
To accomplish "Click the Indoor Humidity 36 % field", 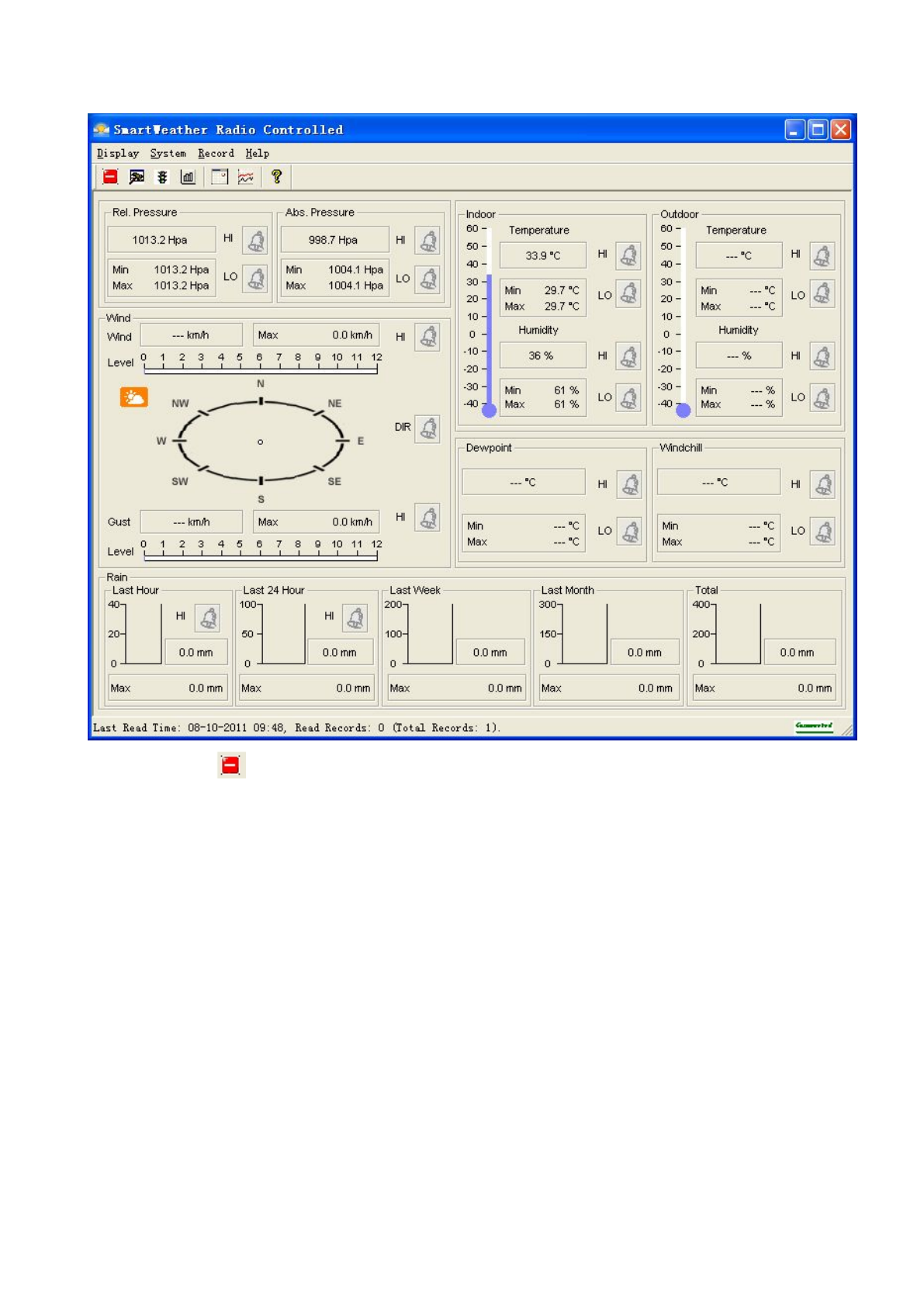I will [543, 355].
